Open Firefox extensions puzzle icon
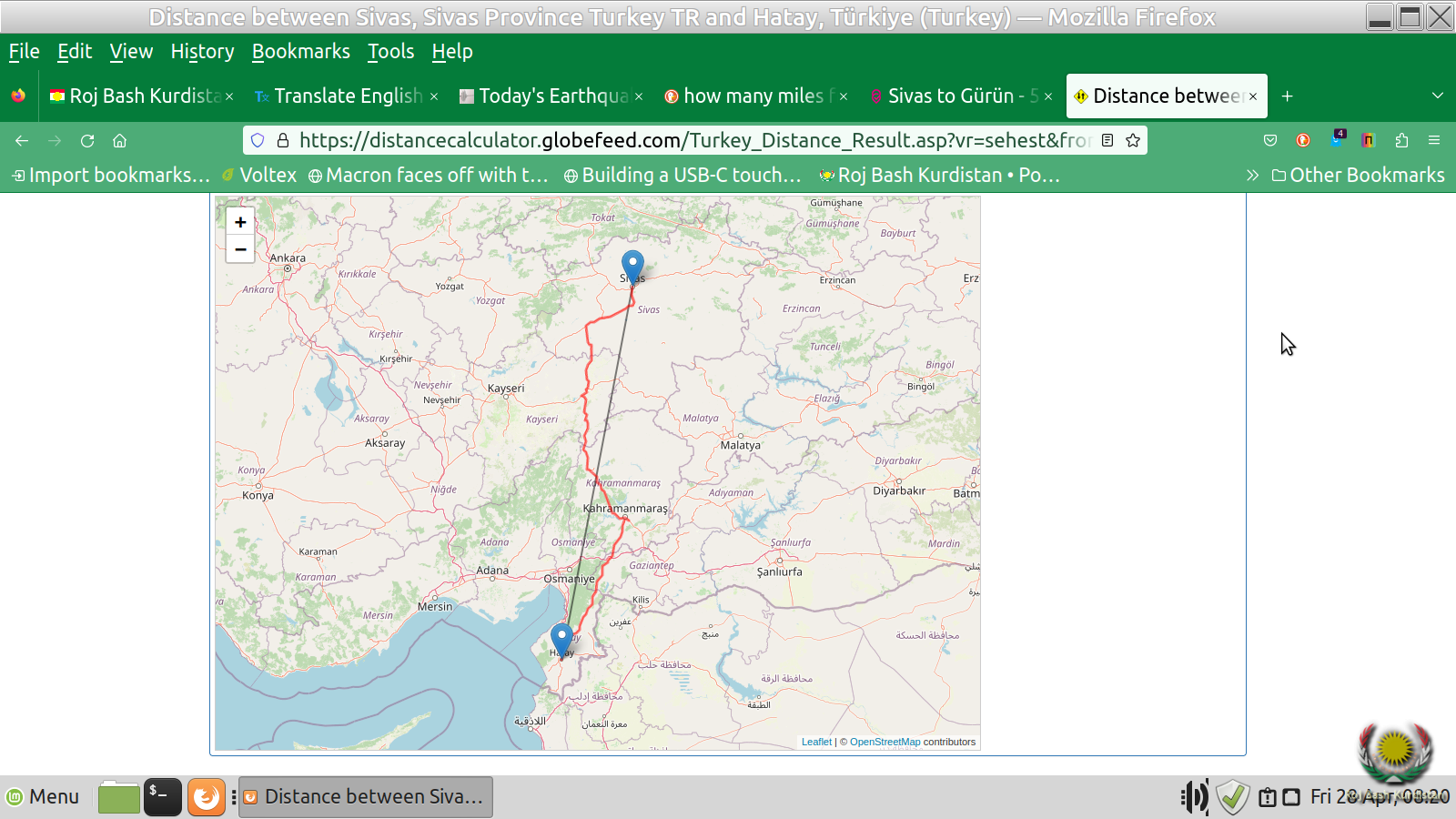The width and height of the screenshot is (1456, 819). click(x=1401, y=140)
